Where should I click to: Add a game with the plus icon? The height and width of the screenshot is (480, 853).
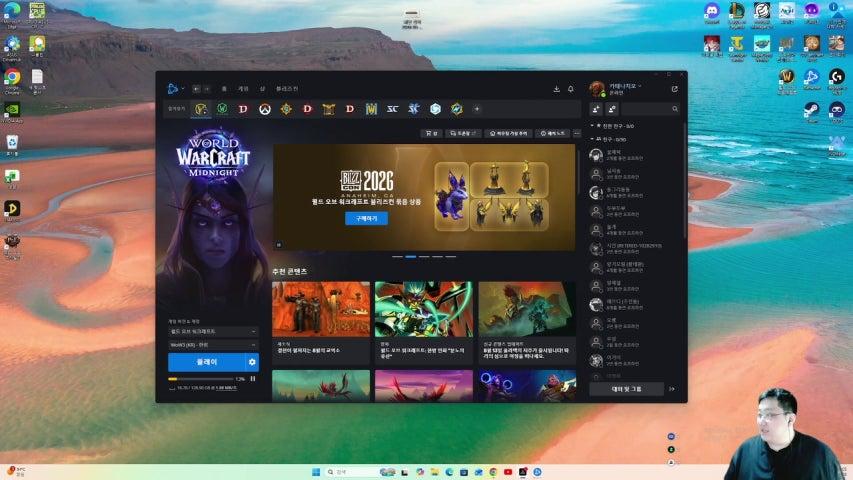click(x=477, y=109)
